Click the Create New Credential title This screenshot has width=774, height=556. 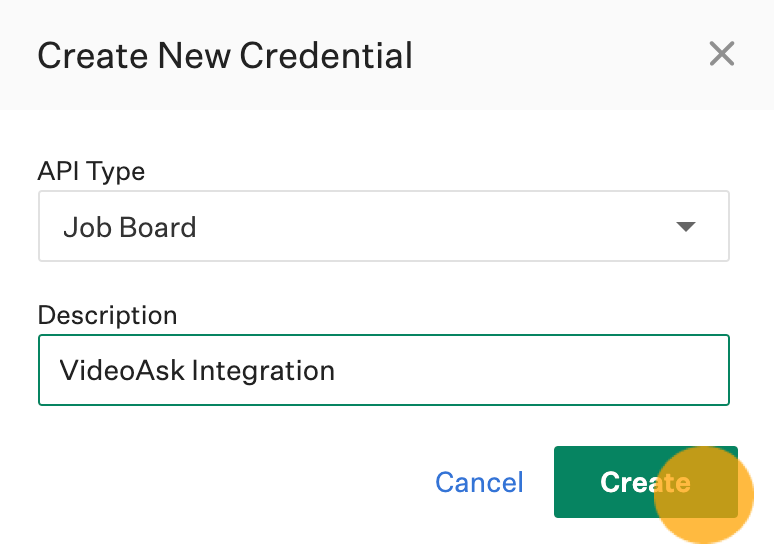point(225,55)
